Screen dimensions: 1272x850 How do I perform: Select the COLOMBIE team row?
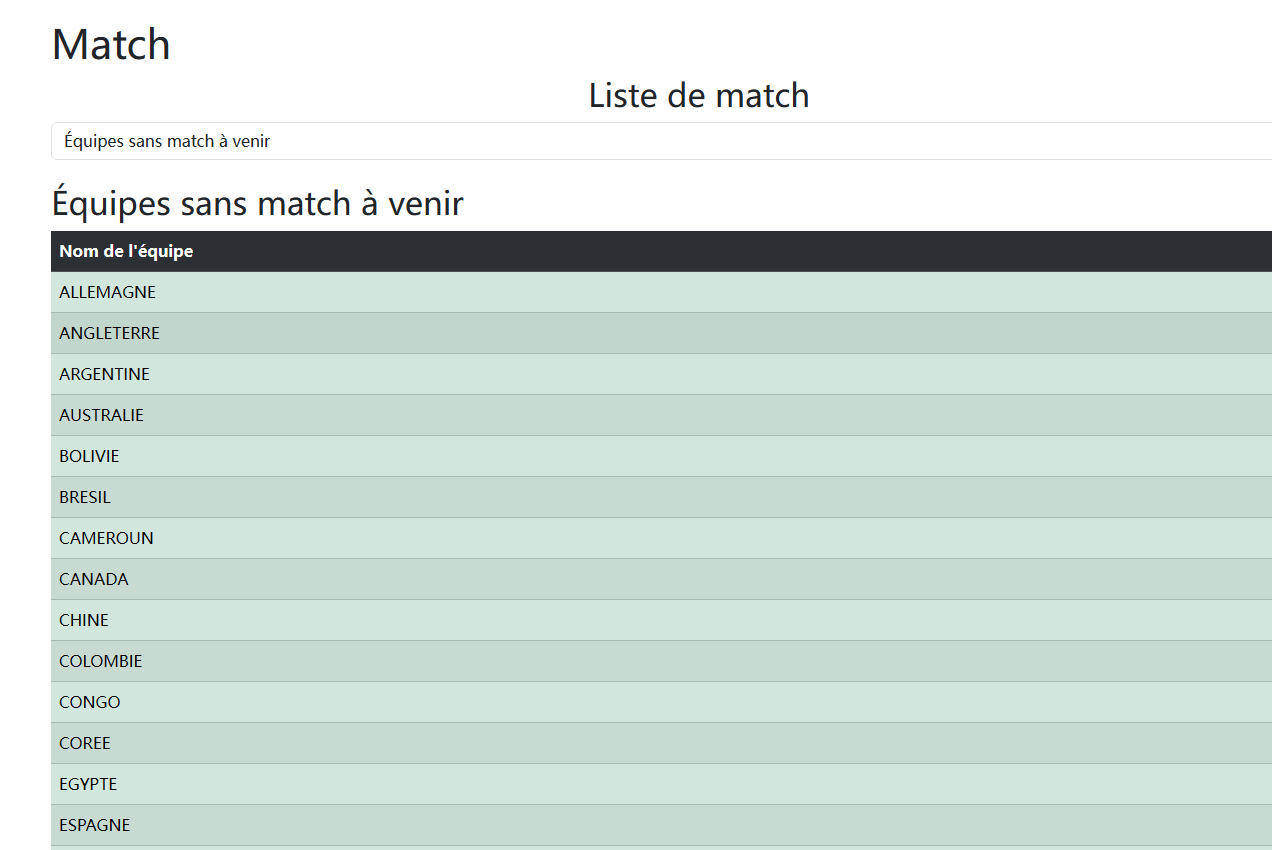[101, 661]
